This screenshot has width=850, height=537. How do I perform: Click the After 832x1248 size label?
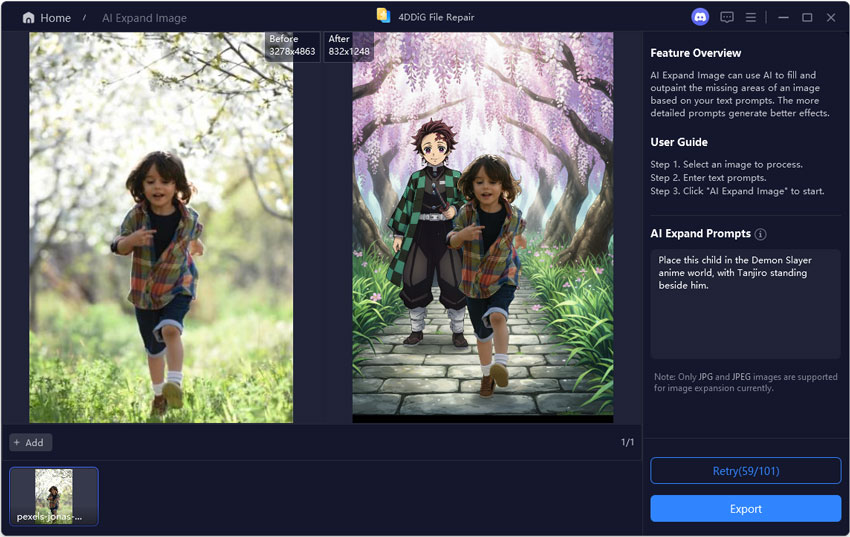(348, 45)
